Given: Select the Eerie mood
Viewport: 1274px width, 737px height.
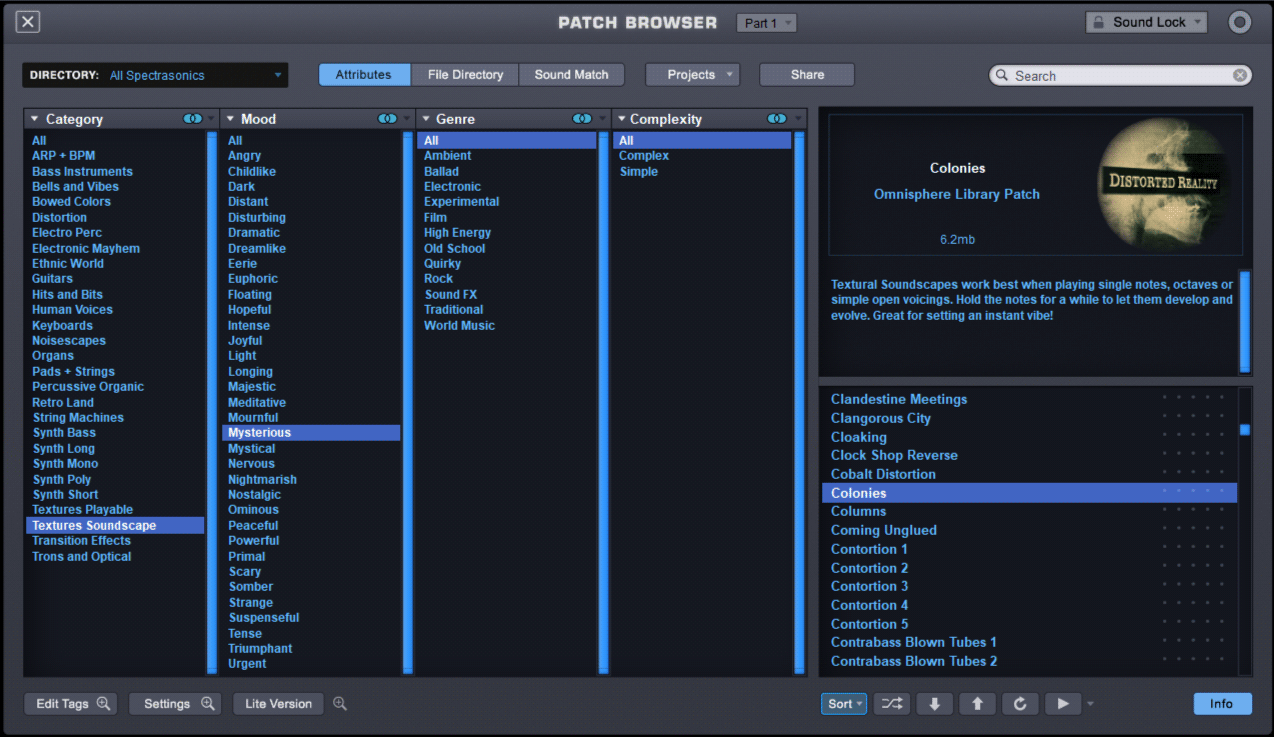Looking at the screenshot, I should click(243, 264).
